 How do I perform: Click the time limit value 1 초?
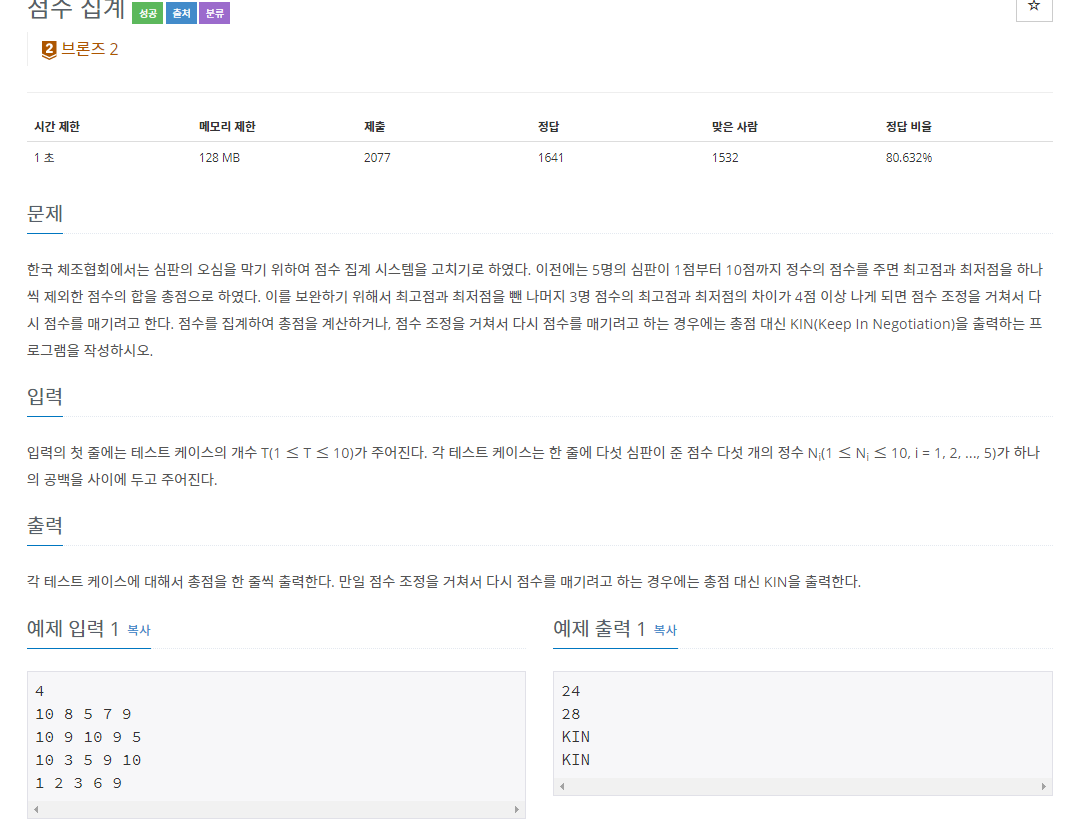44,158
